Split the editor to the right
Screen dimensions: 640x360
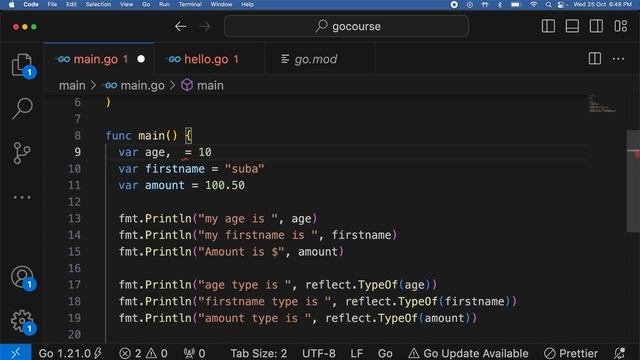coord(595,59)
